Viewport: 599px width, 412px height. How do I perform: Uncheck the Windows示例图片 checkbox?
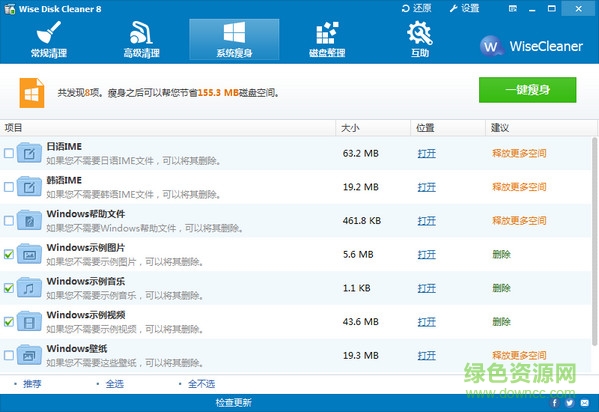pos(9,254)
